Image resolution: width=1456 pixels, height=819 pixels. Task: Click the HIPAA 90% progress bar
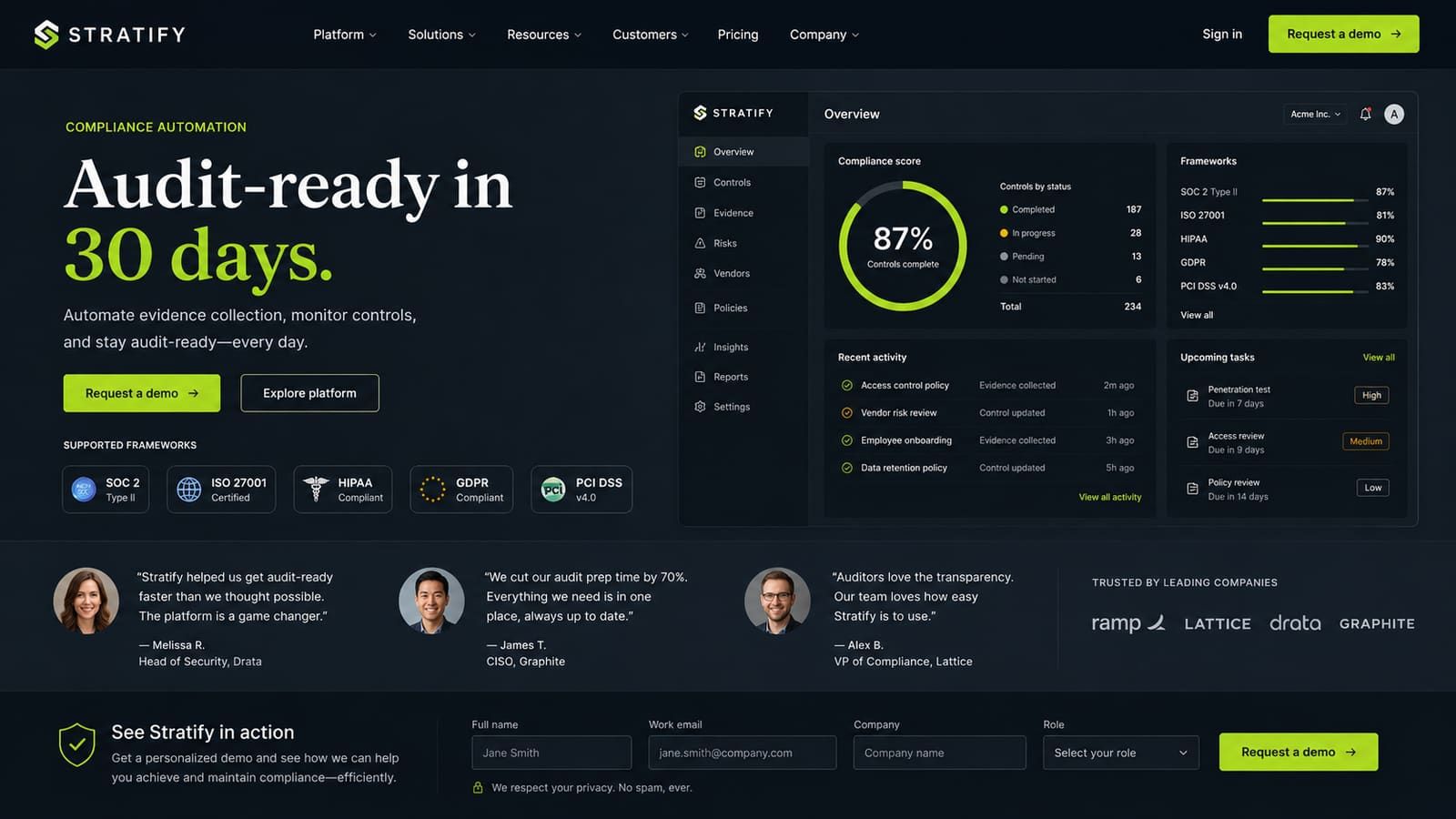pos(1315,246)
